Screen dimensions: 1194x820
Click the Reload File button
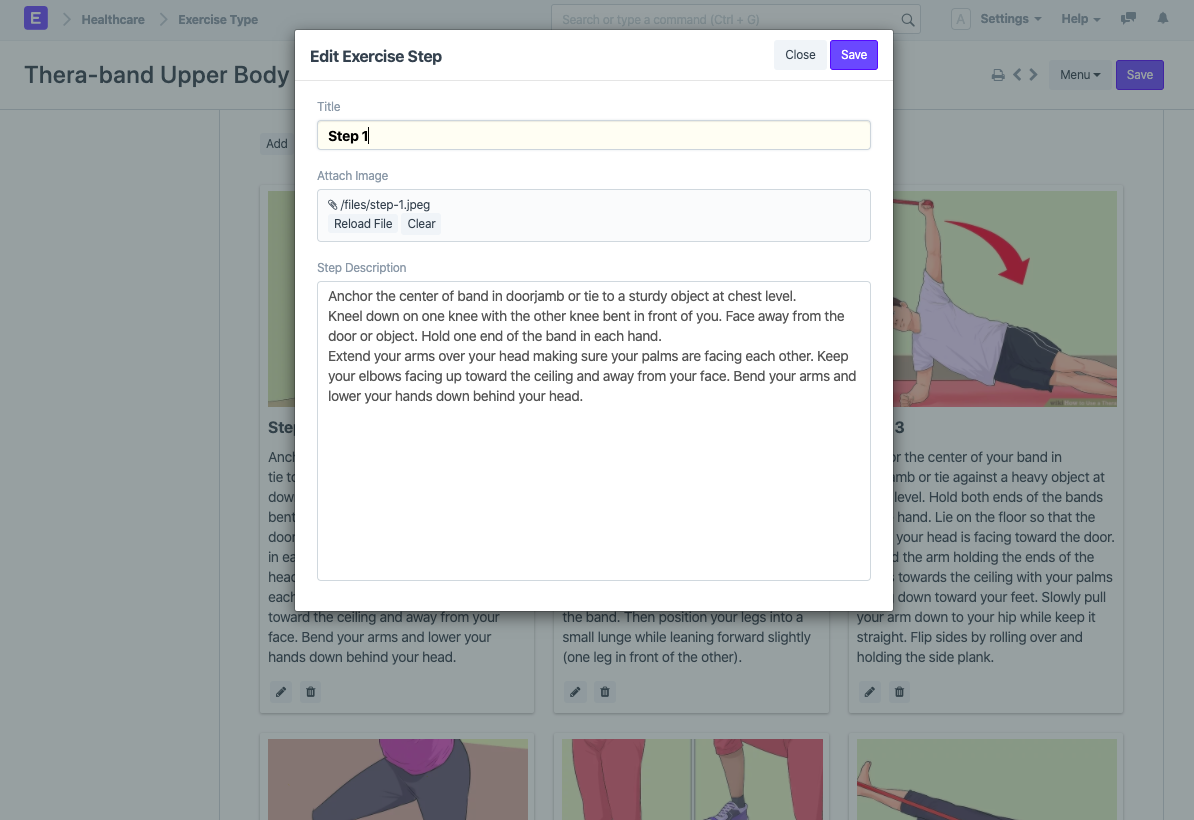363,224
